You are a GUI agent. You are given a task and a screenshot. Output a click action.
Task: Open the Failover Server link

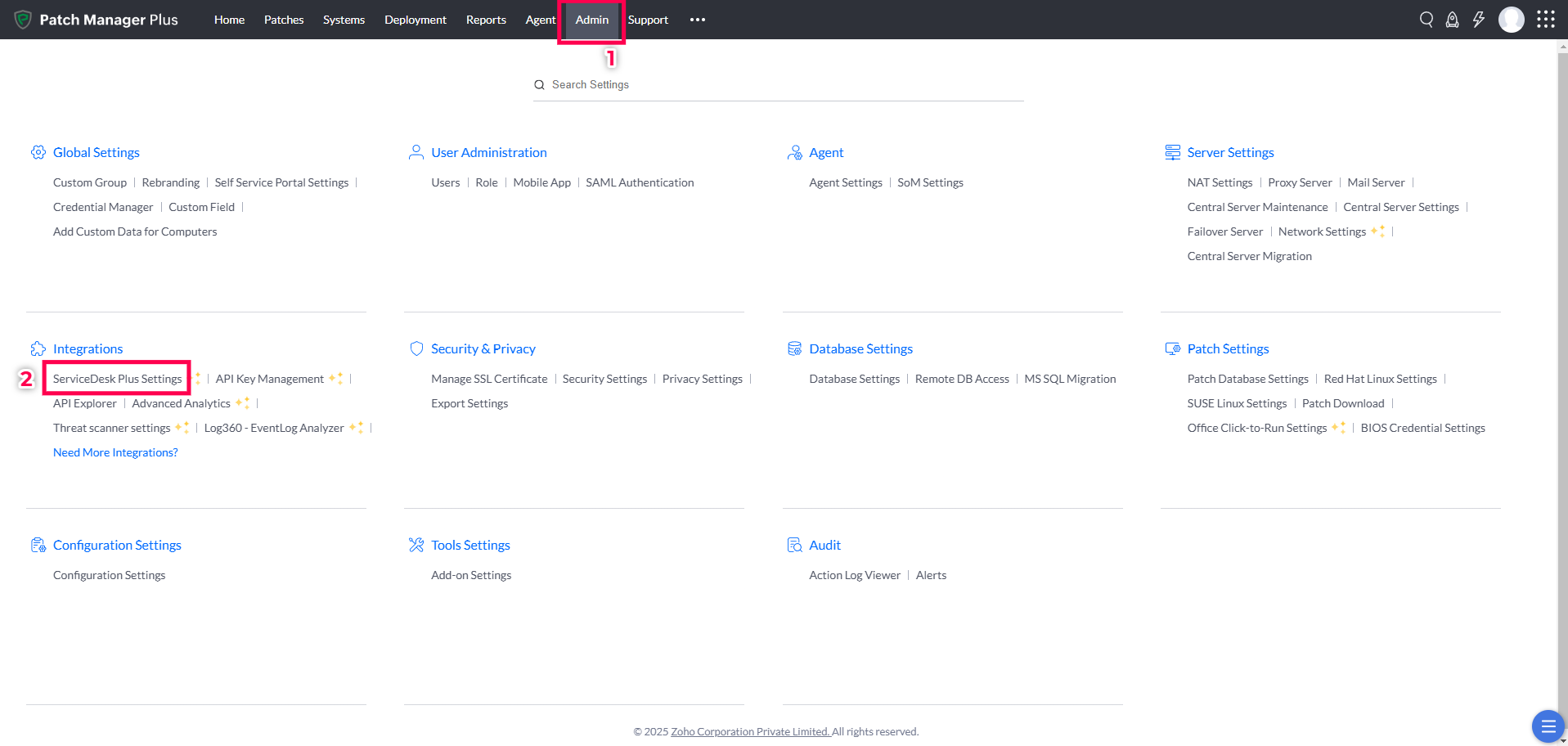[x=1225, y=231]
